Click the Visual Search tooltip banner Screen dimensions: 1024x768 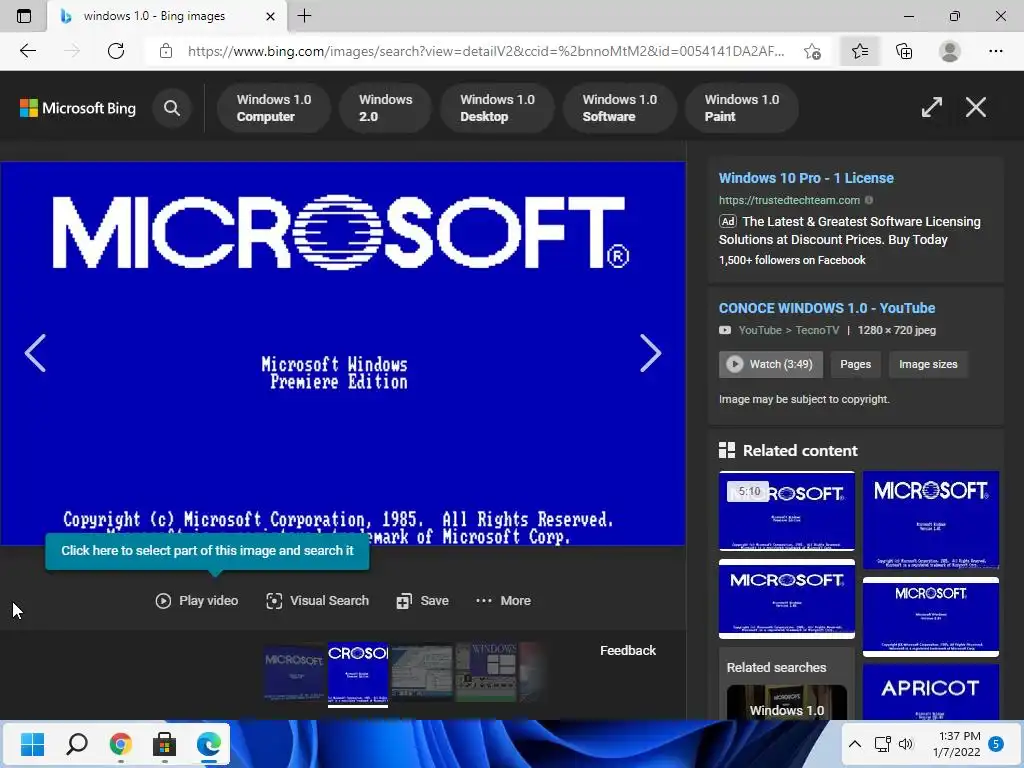207,551
